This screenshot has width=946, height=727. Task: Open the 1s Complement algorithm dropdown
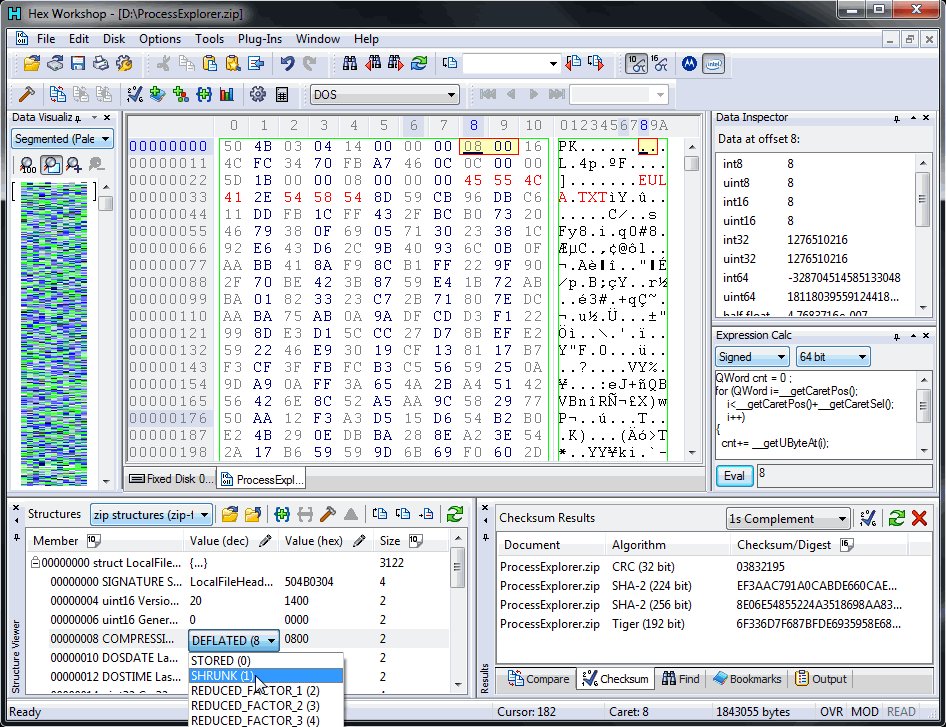[x=840, y=519]
